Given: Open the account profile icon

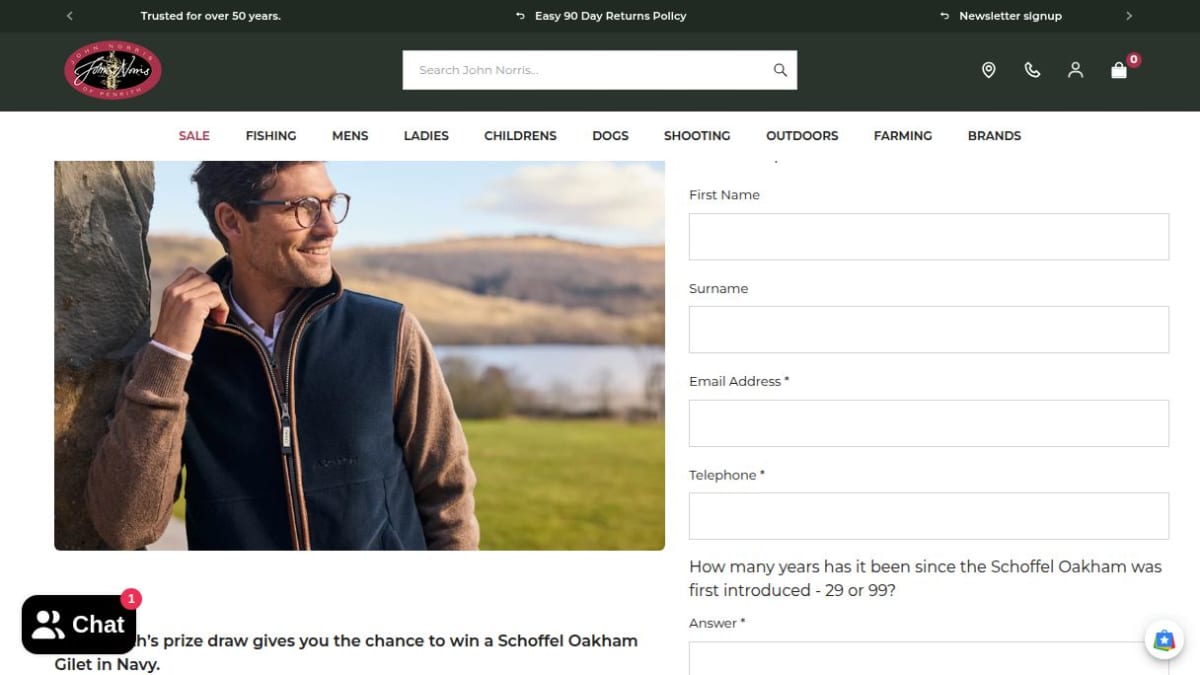Looking at the screenshot, I should pos(1075,70).
